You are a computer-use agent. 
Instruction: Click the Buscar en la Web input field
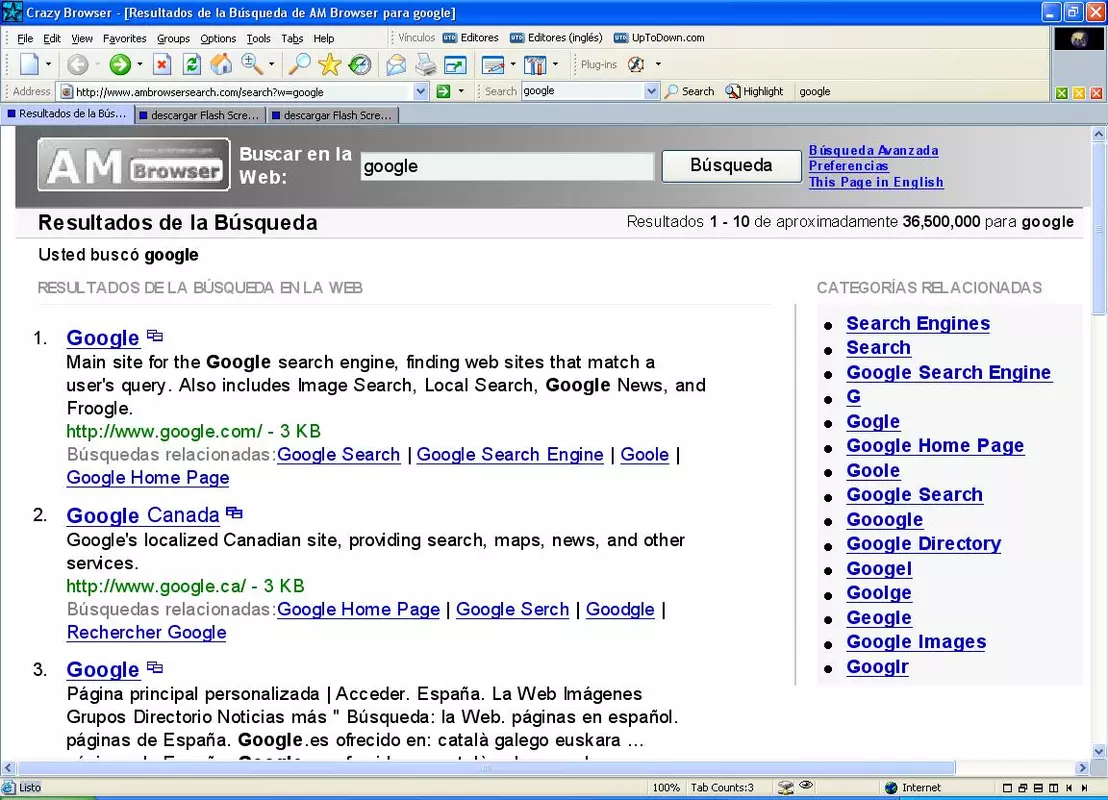(x=507, y=166)
